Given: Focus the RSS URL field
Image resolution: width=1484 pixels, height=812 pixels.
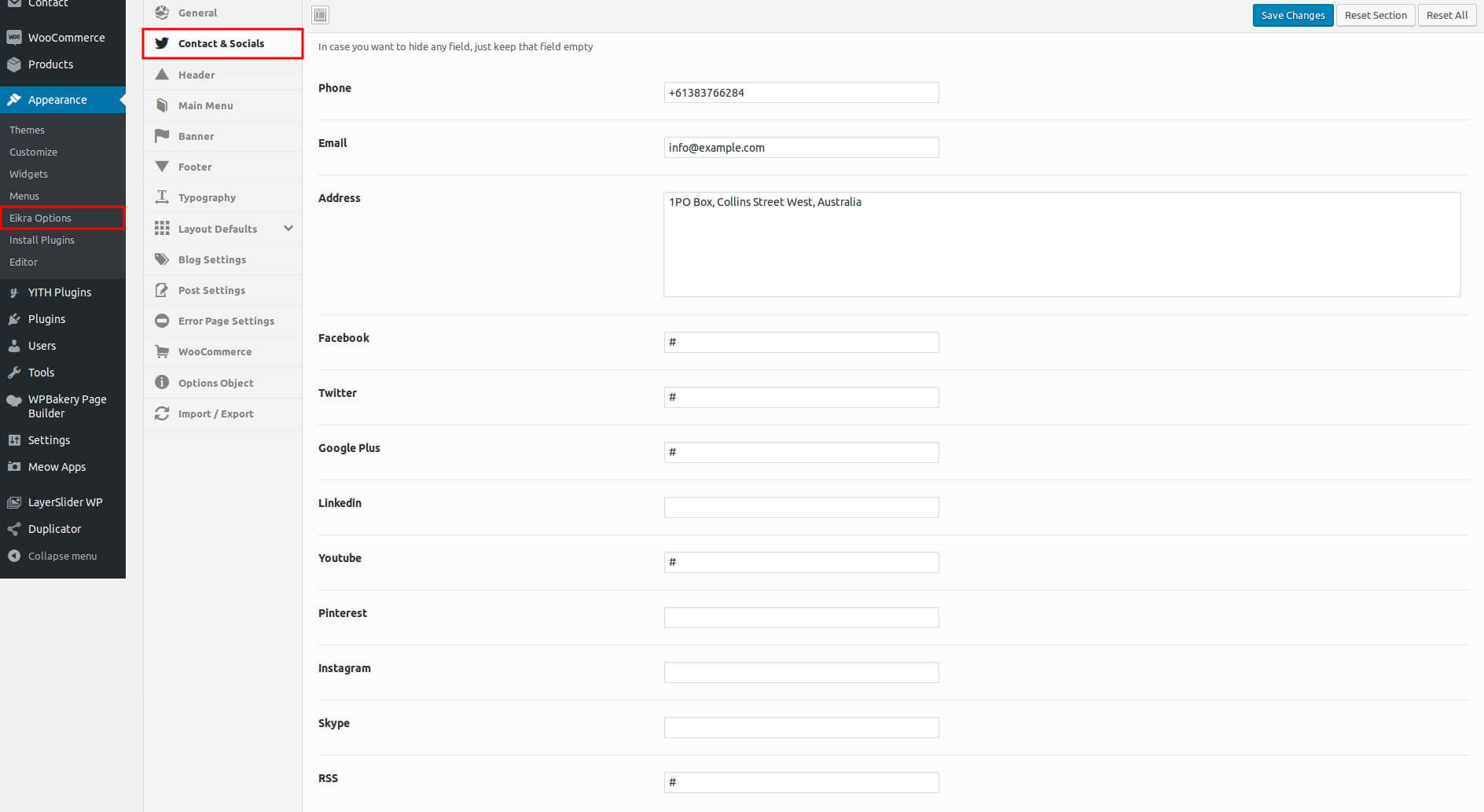Looking at the screenshot, I should coord(801,782).
